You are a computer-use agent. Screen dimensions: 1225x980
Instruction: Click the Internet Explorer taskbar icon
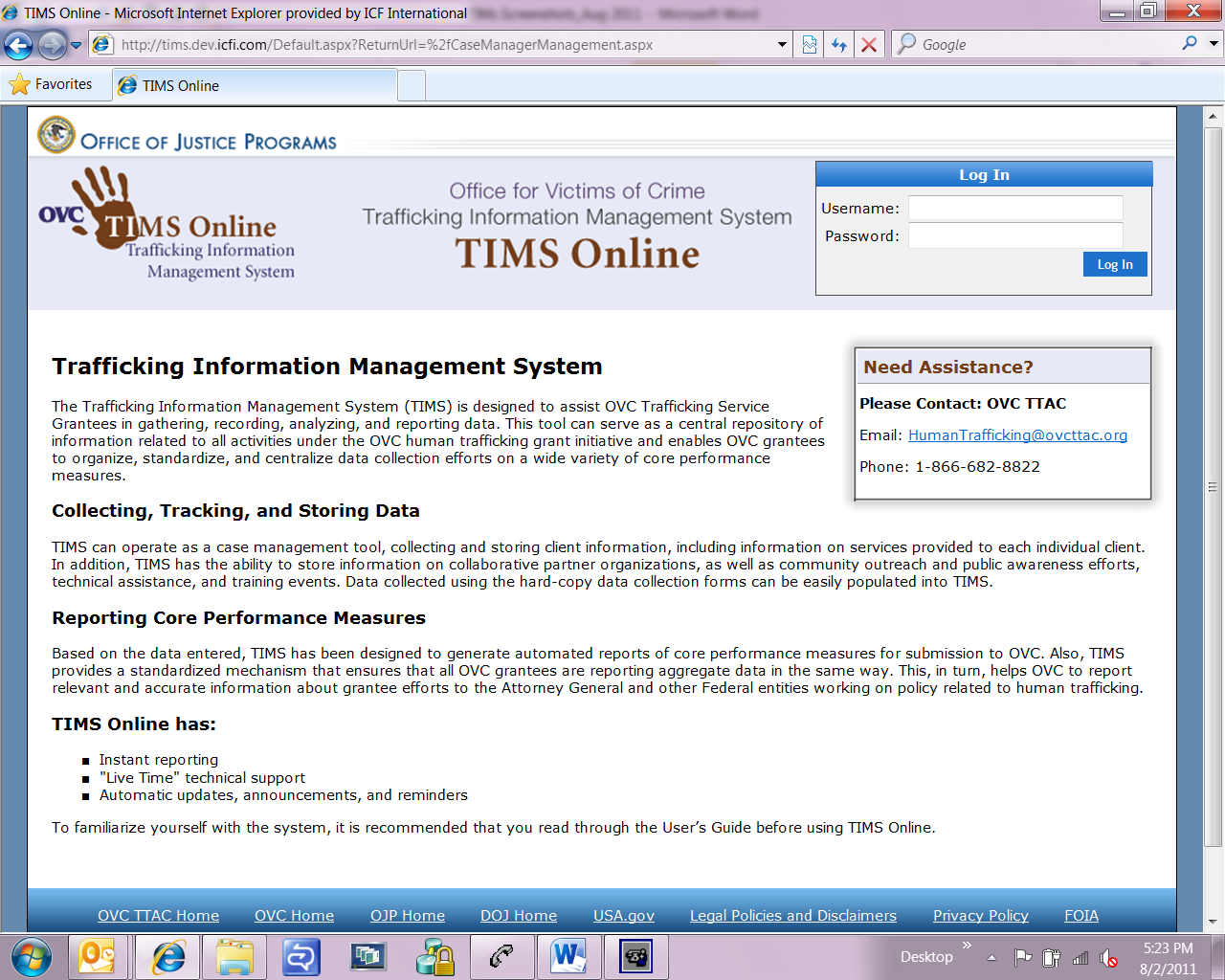click(x=168, y=957)
